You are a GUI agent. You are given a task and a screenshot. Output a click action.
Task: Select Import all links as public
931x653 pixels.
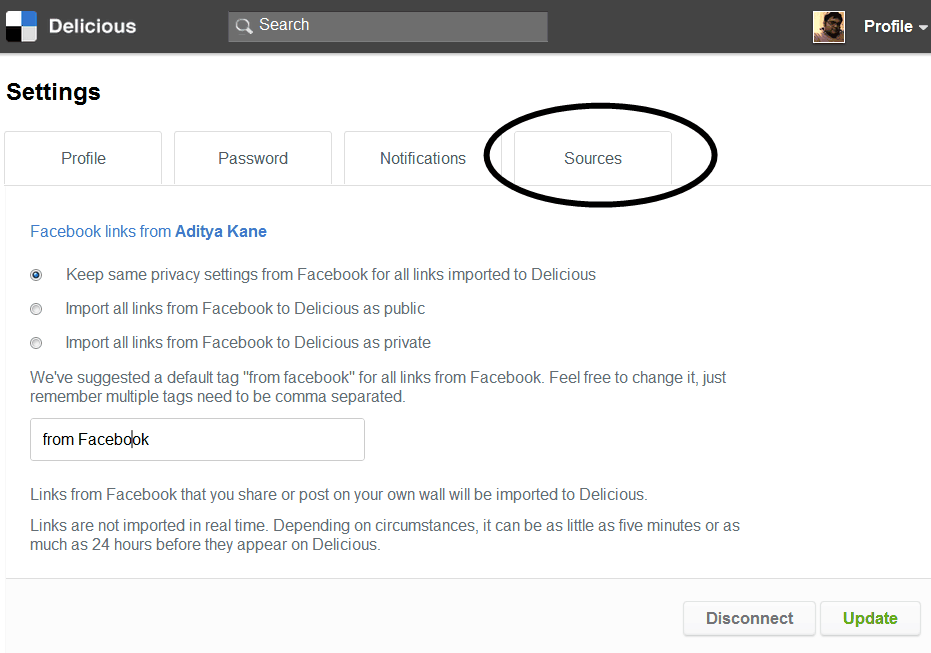(36, 309)
